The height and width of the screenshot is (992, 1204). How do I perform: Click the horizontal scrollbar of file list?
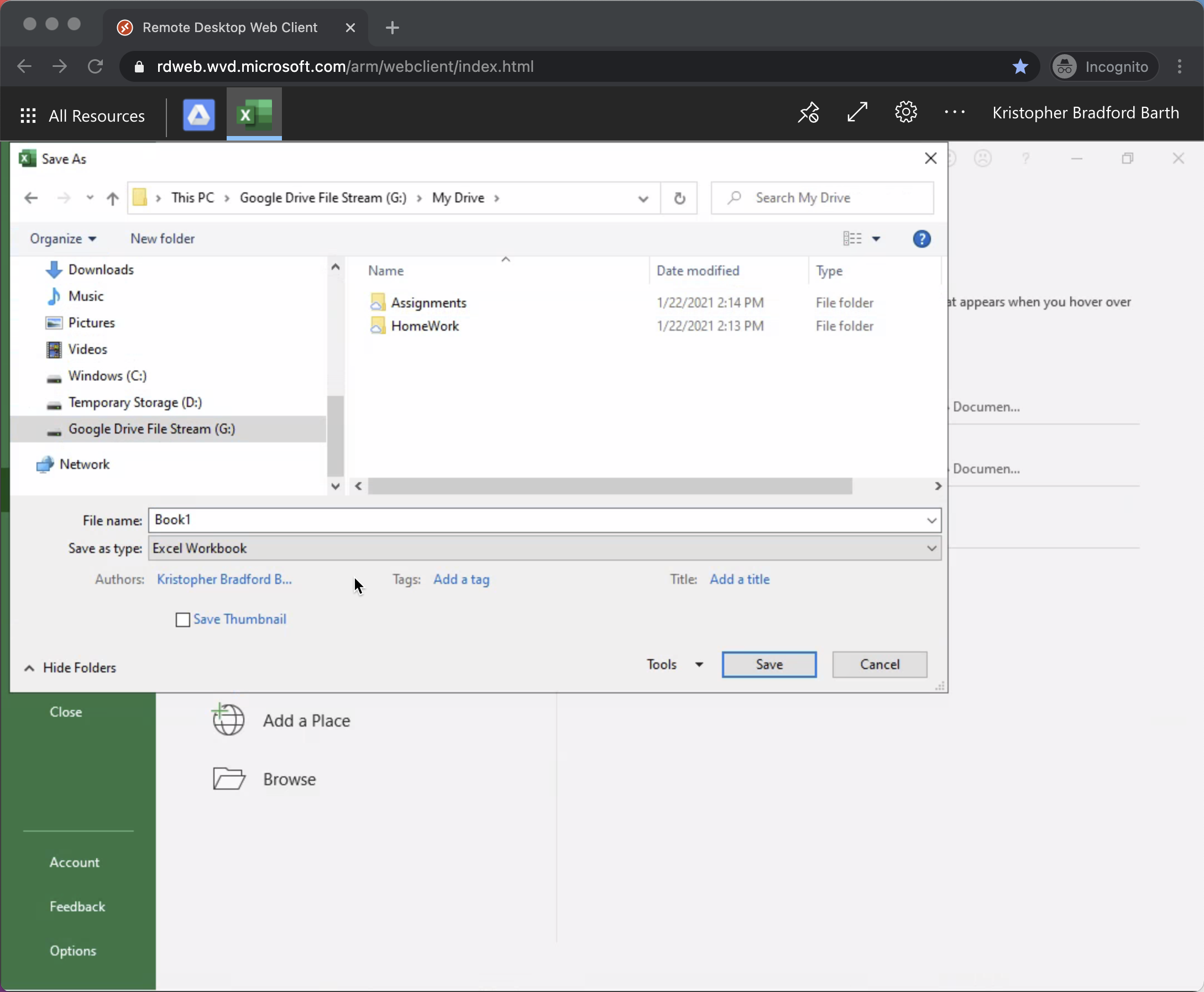tap(610, 485)
